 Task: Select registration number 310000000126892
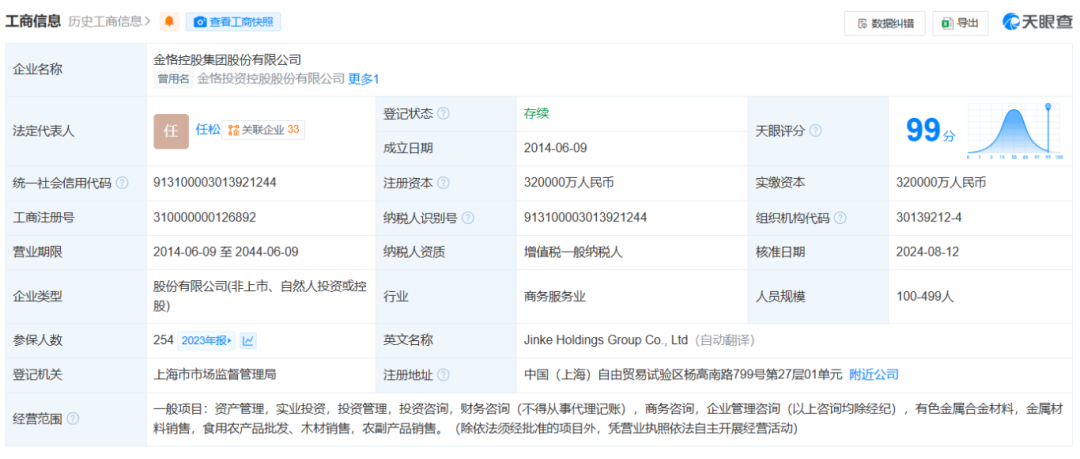(x=205, y=218)
